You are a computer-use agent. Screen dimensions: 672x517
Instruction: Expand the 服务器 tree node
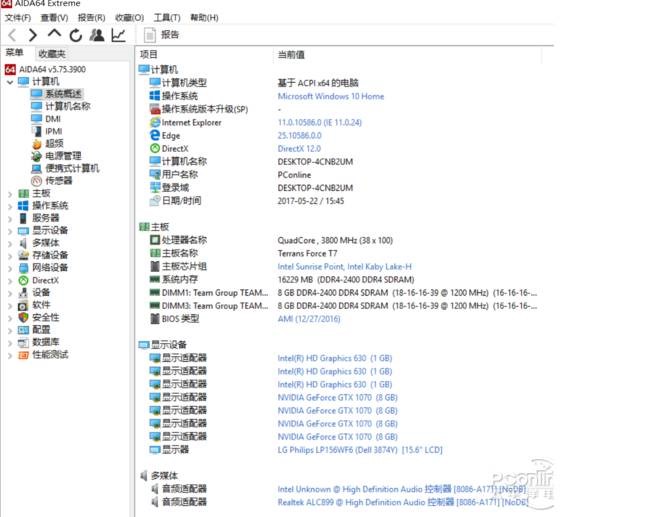click(10, 219)
